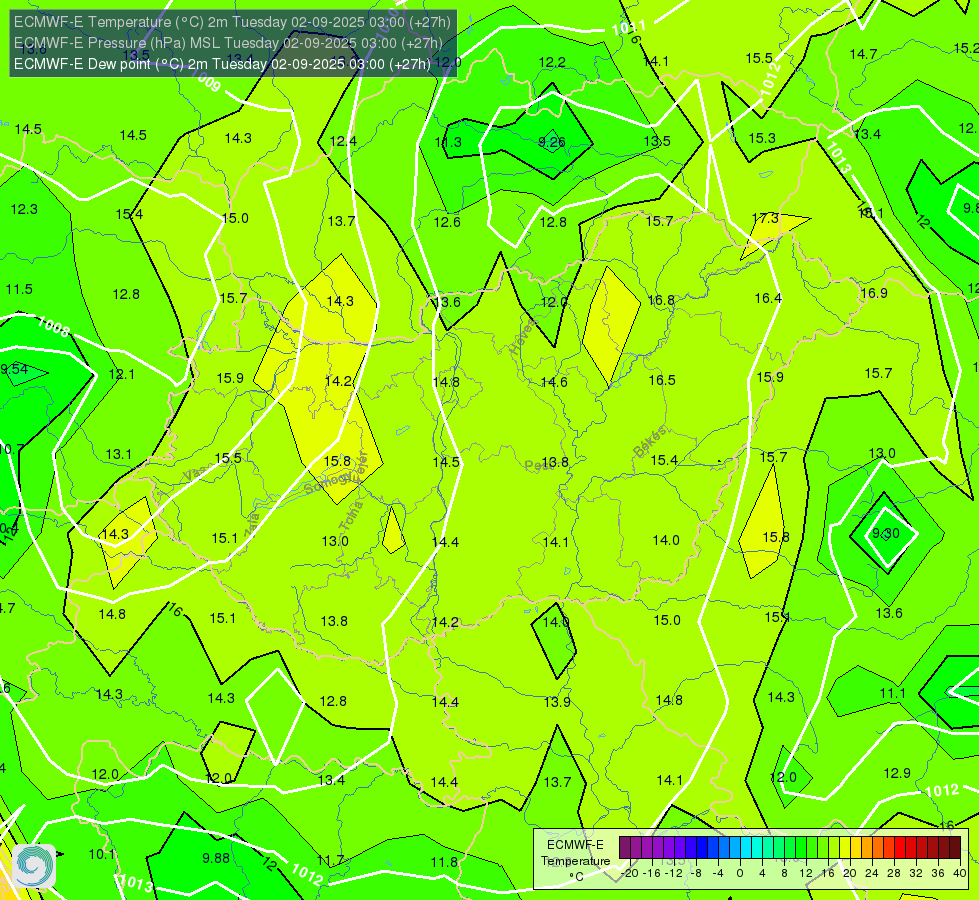Click the 16.4 temperature value
This screenshot has height=900, width=979.
coord(768,299)
